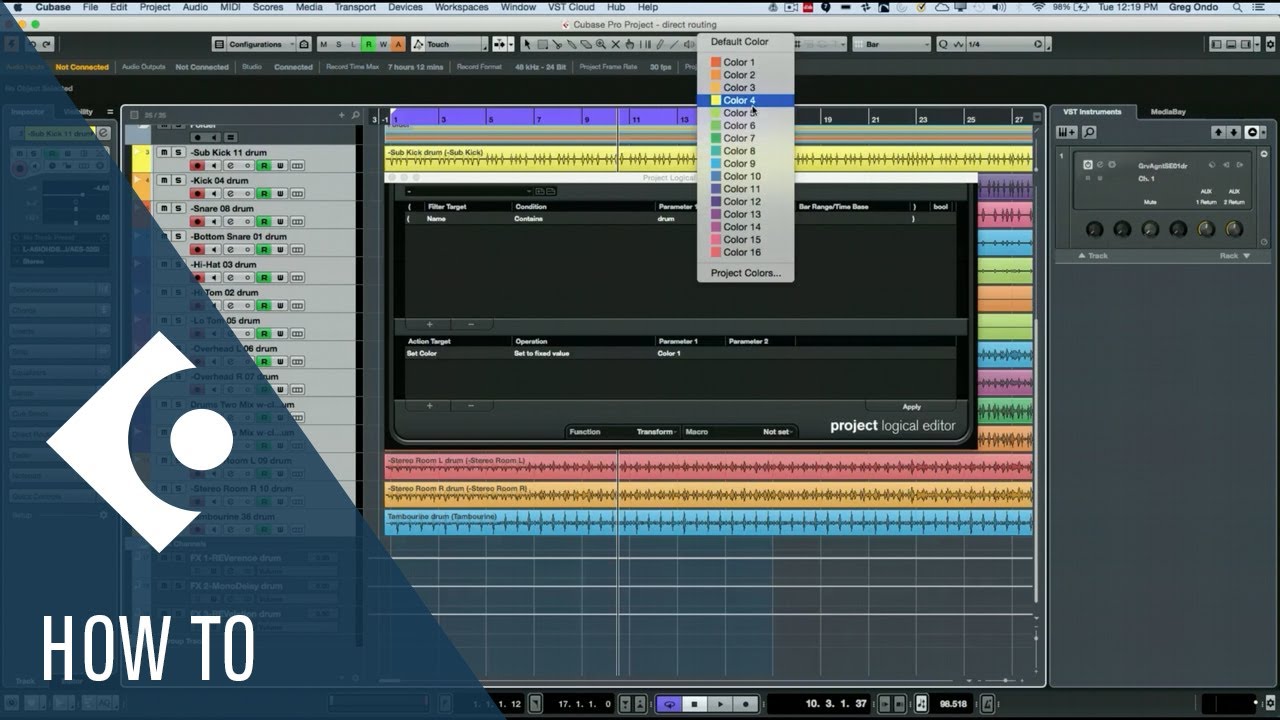Click filter row Parameter 1 value 'drum'
Viewport: 1280px width, 720px height.
pos(666,218)
